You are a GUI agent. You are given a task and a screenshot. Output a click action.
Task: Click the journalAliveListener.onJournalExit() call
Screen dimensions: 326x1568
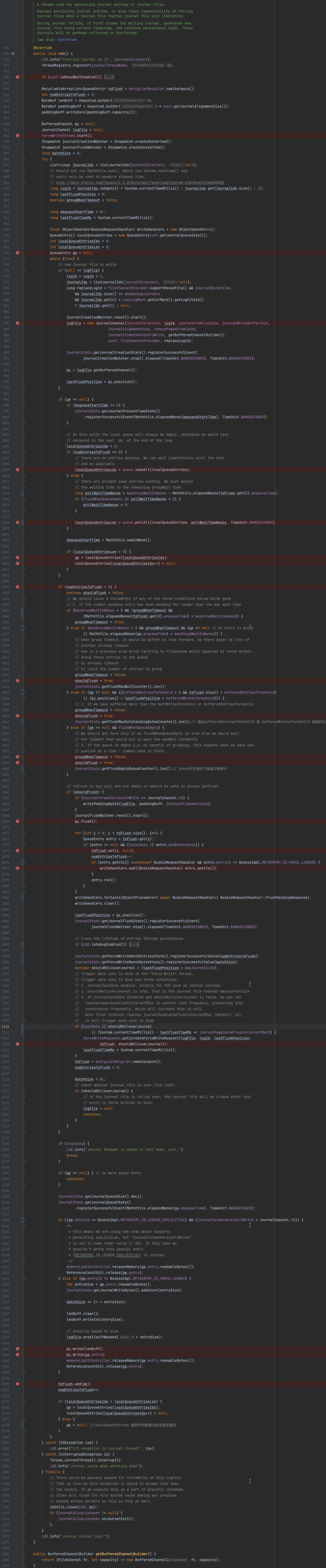click(97, 1519)
